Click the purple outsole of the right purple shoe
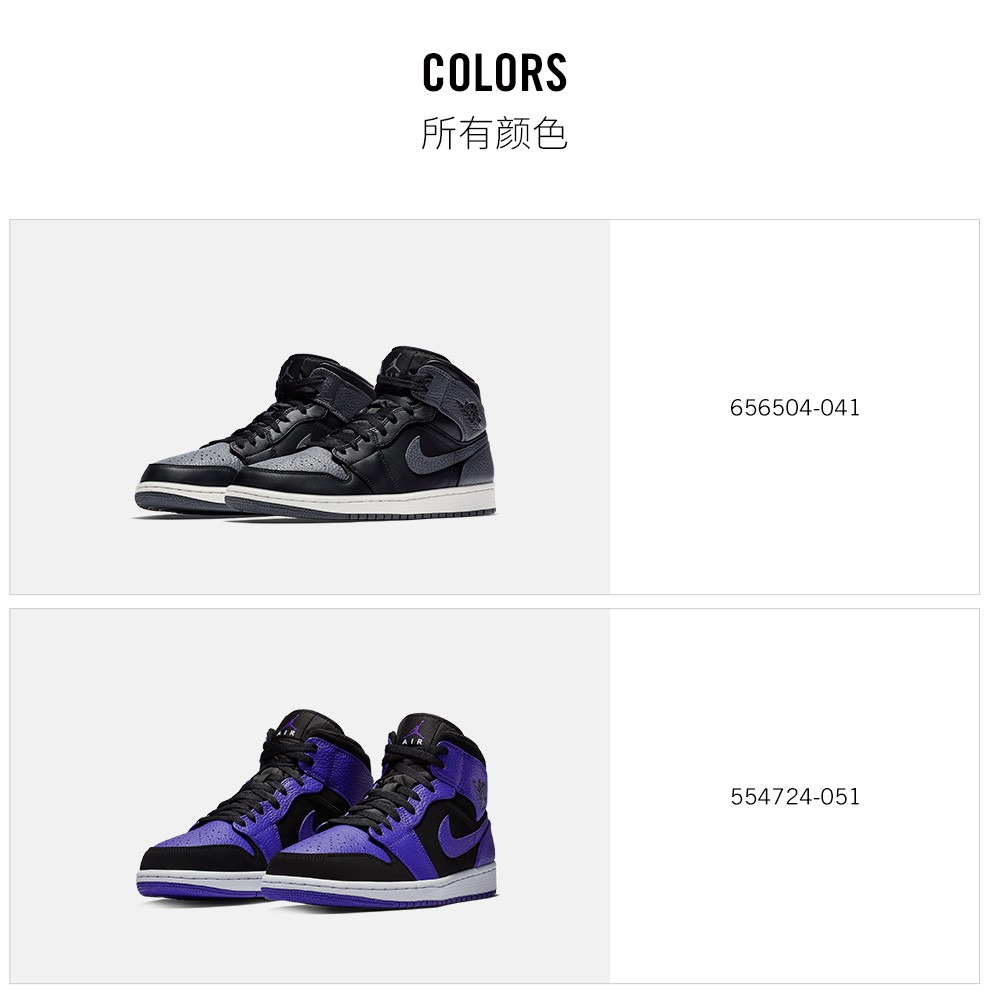Image resolution: width=990 pixels, height=990 pixels. tap(379, 896)
